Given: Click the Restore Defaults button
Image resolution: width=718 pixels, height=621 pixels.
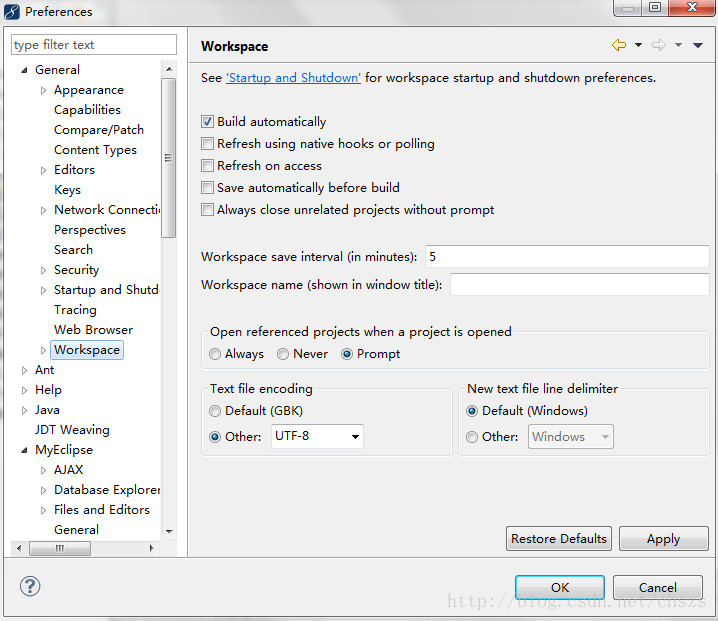Looking at the screenshot, I should (x=559, y=539).
